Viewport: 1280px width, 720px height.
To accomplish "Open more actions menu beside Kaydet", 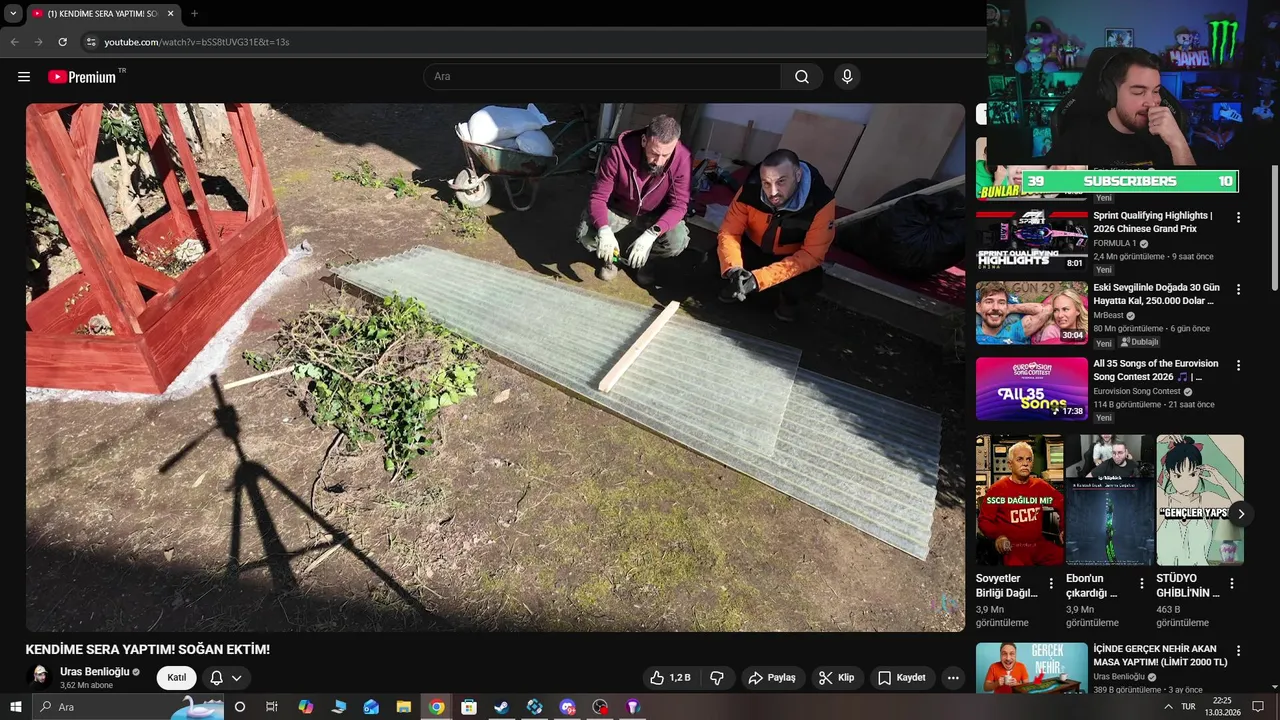I will (953, 678).
